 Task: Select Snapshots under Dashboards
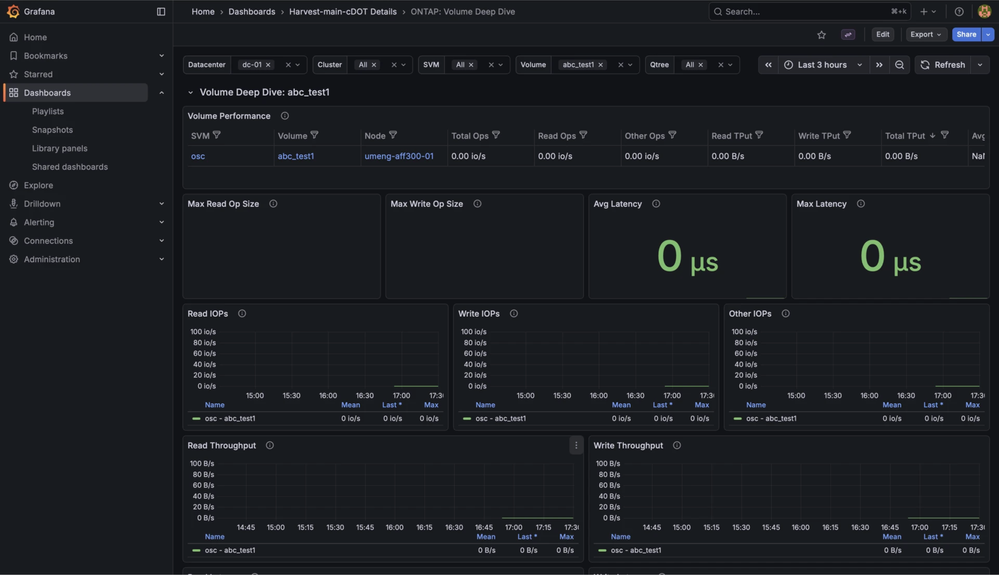coord(52,130)
